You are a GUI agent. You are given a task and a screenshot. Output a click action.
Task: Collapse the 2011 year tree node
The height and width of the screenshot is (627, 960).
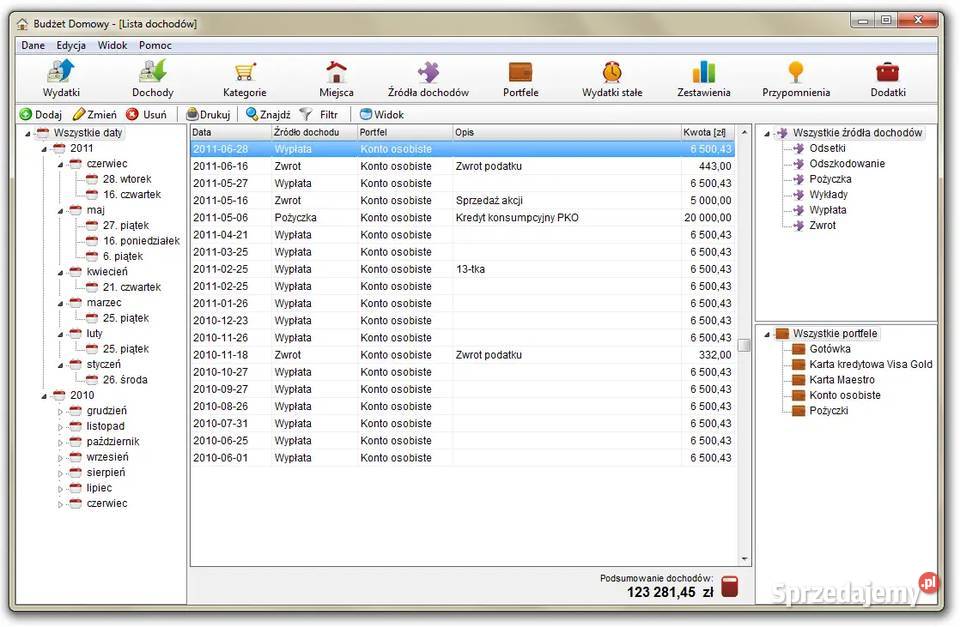click(x=44, y=149)
